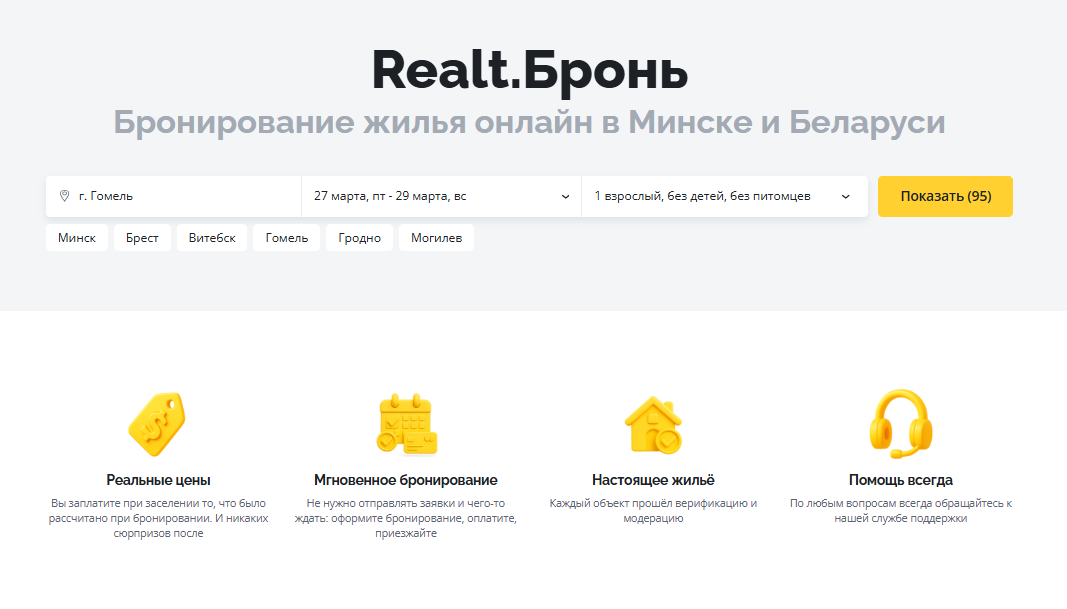Viewport: 1067px width, 609px height.
Task: Click the yellow headset support icon
Action: tap(900, 422)
